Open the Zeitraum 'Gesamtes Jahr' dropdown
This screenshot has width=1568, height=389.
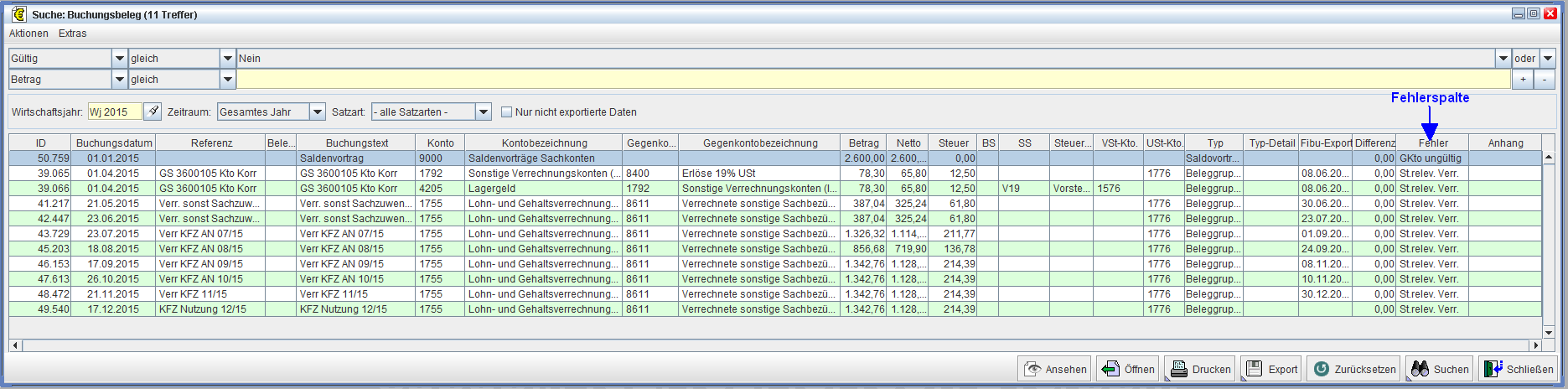[x=317, y=112]
